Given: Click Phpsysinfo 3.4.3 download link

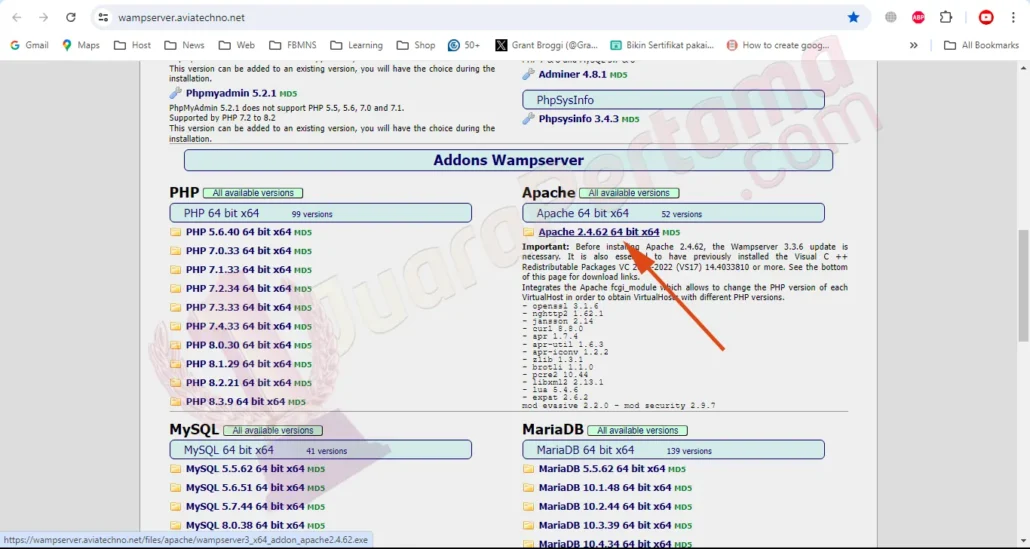Looking at the screenshot, I should pos(579,119).
